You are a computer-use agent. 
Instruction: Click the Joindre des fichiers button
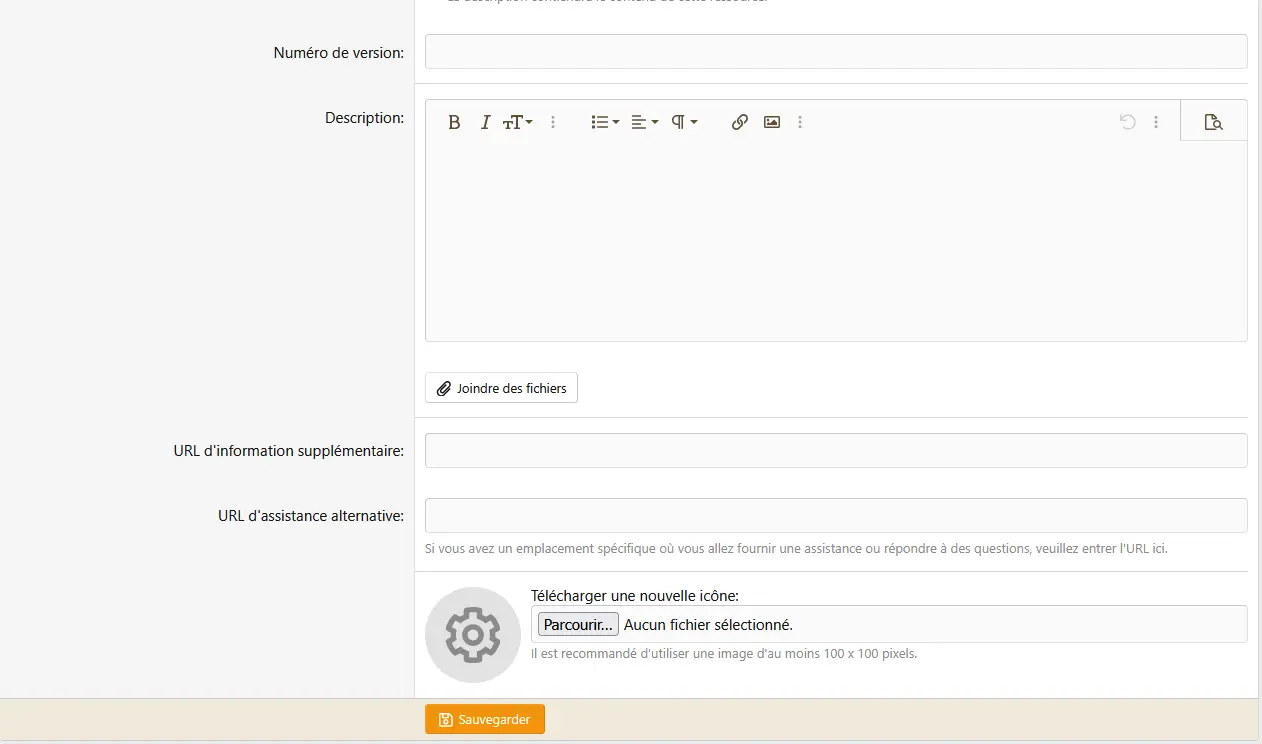pyautogui.click(x=501, y=388)
